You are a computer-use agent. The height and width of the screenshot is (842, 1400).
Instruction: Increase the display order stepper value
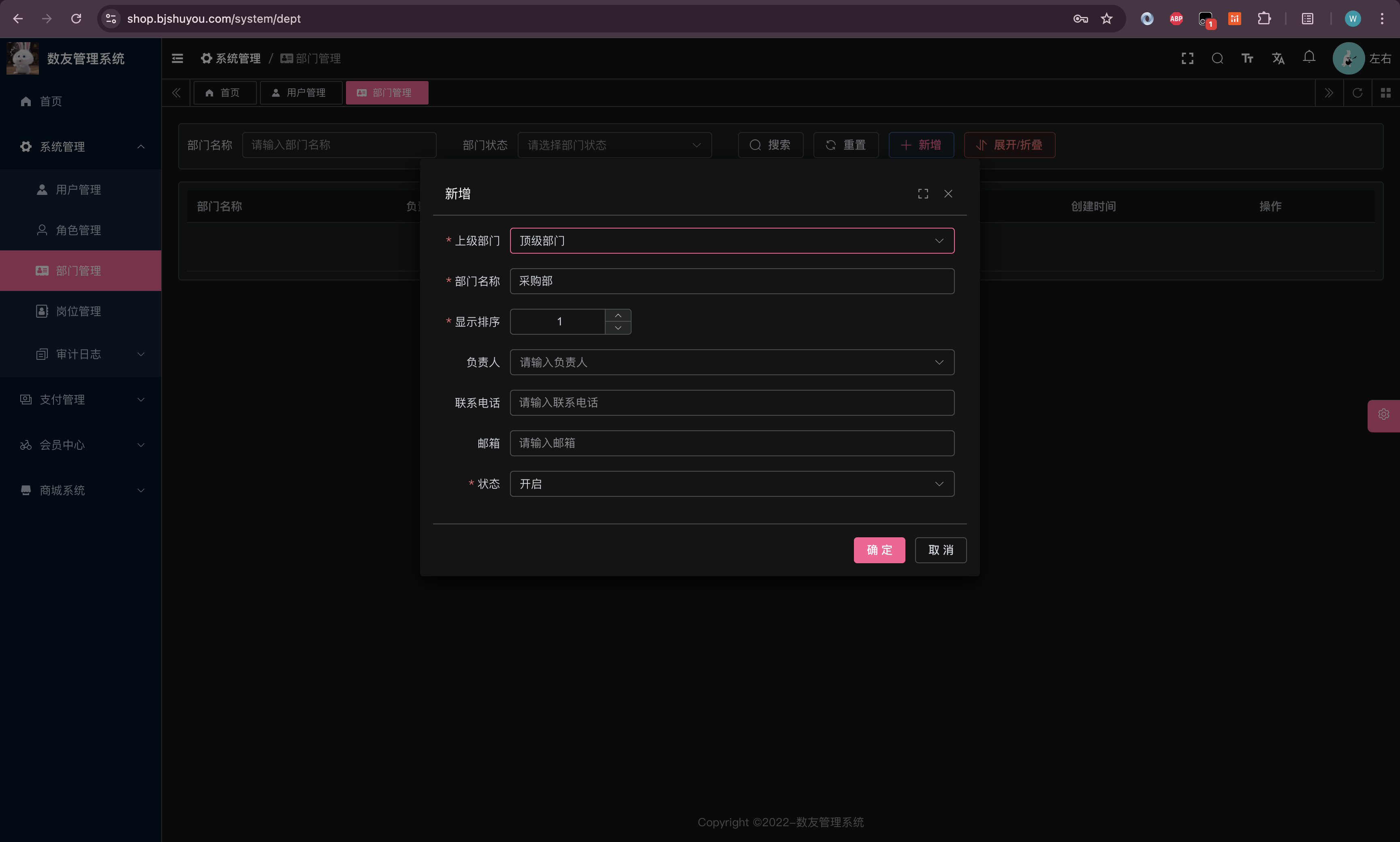(x=618, y=316)
